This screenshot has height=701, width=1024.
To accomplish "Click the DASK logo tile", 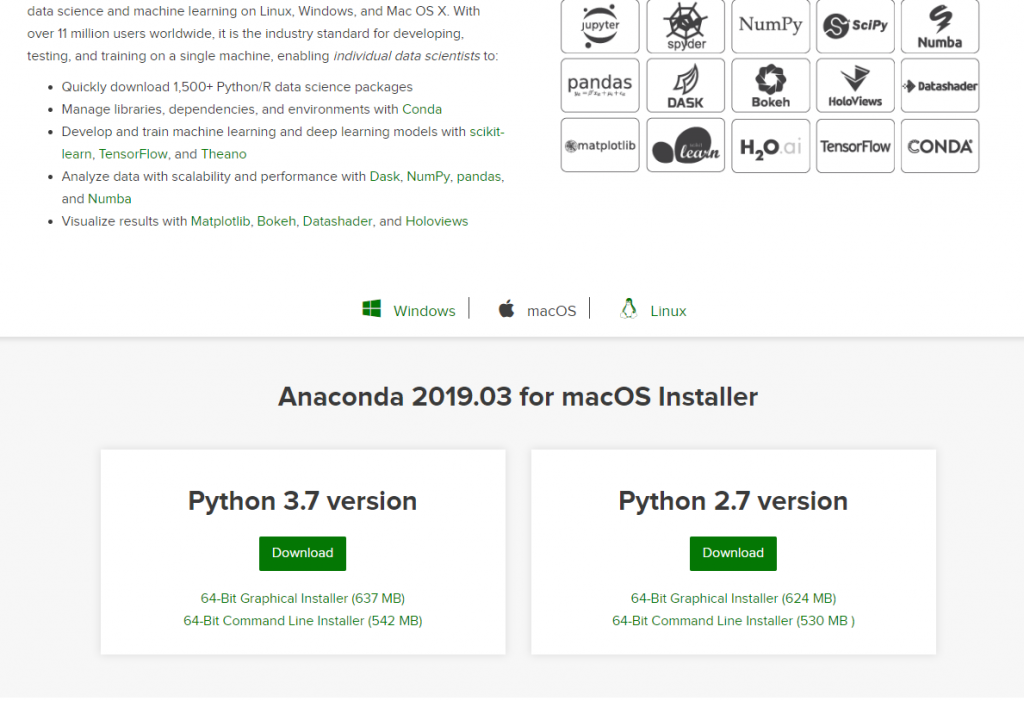I will pos(685,86).
